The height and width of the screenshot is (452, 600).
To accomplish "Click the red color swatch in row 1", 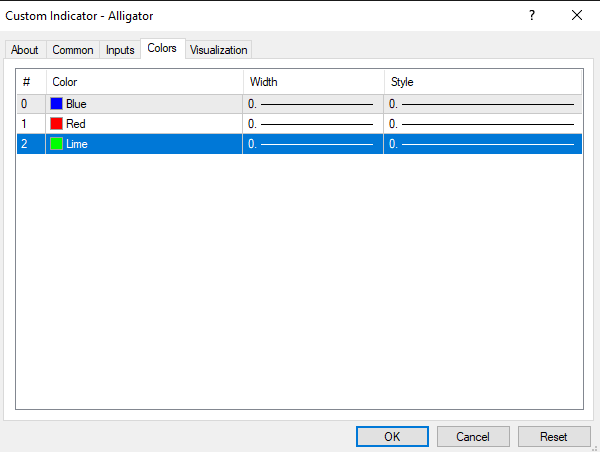I will (57, 124).
